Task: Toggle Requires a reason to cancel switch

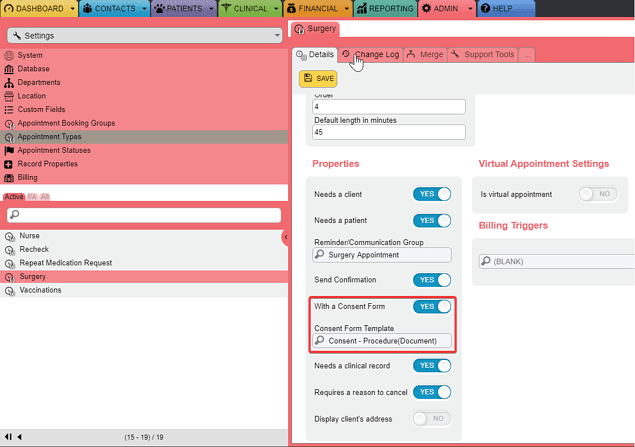Action: pos(432,392)
